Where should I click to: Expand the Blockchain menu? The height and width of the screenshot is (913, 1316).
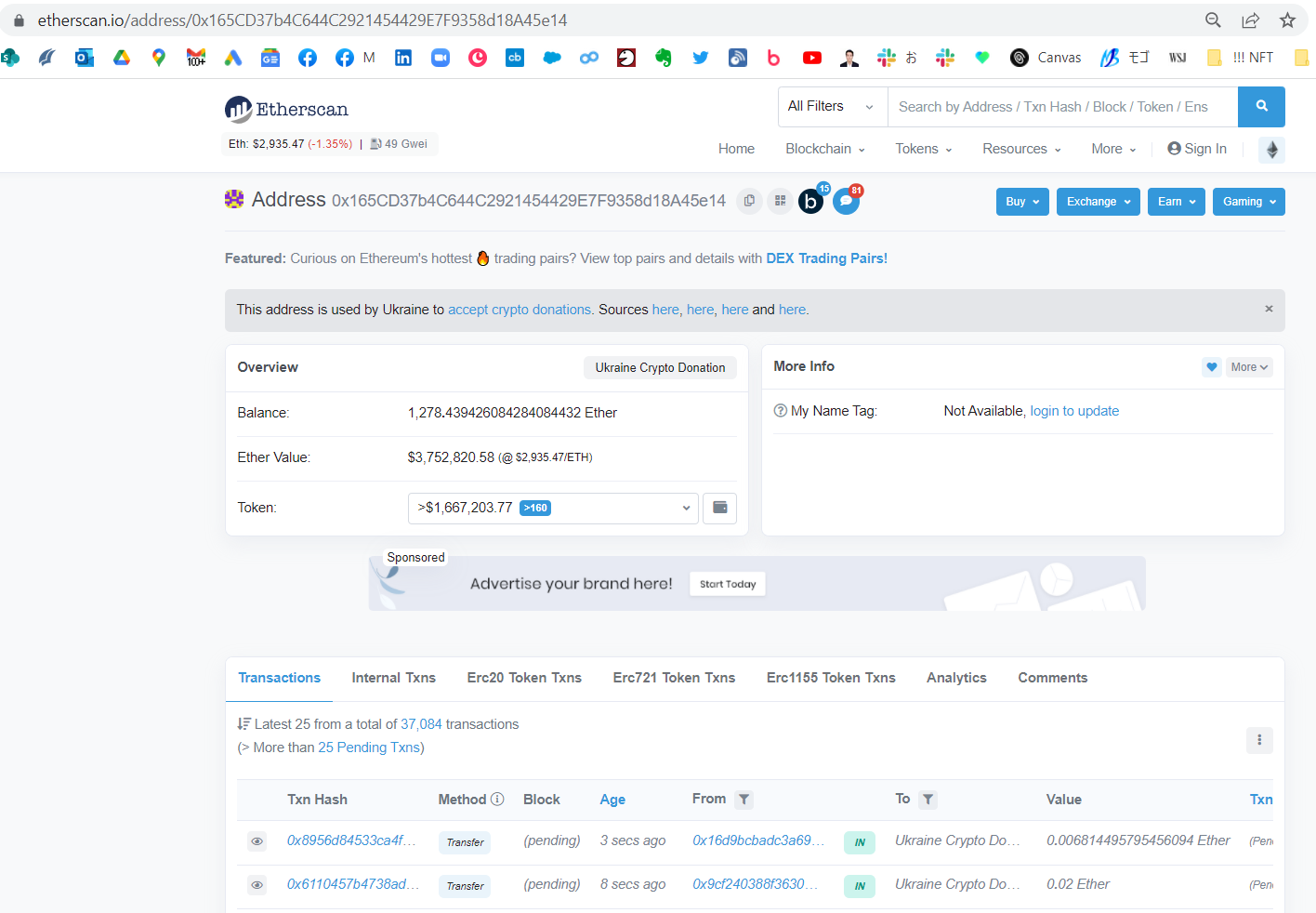pos(825,149)
